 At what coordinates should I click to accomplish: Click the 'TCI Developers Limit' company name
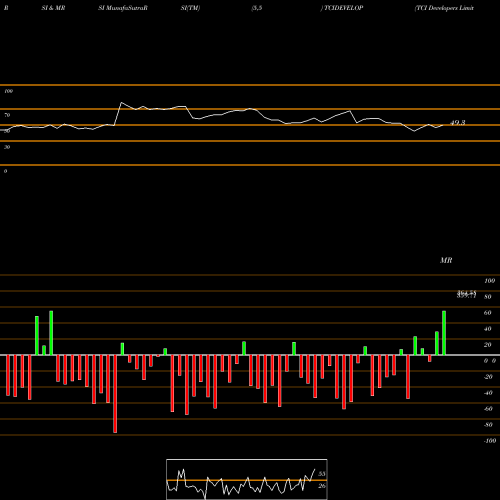click(x=444, y=8)
